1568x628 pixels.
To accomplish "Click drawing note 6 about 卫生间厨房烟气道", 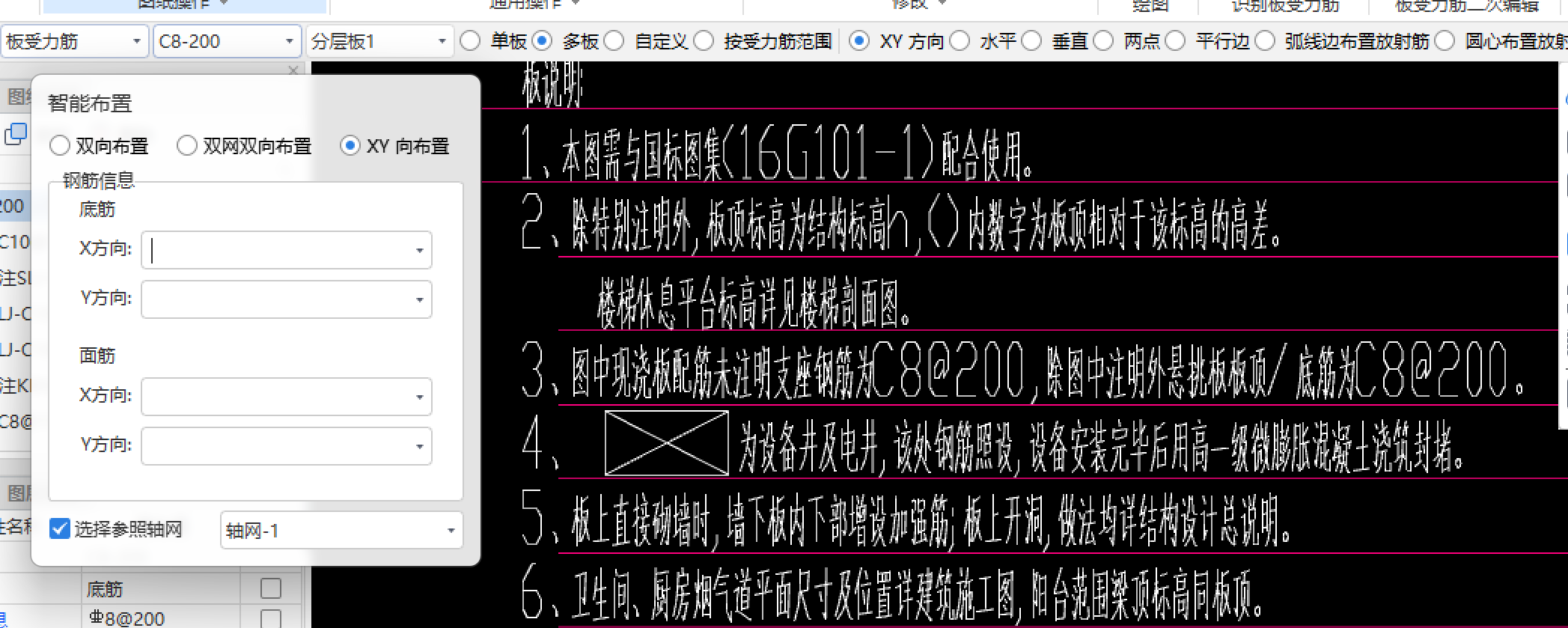I will [x=892, y=594].
